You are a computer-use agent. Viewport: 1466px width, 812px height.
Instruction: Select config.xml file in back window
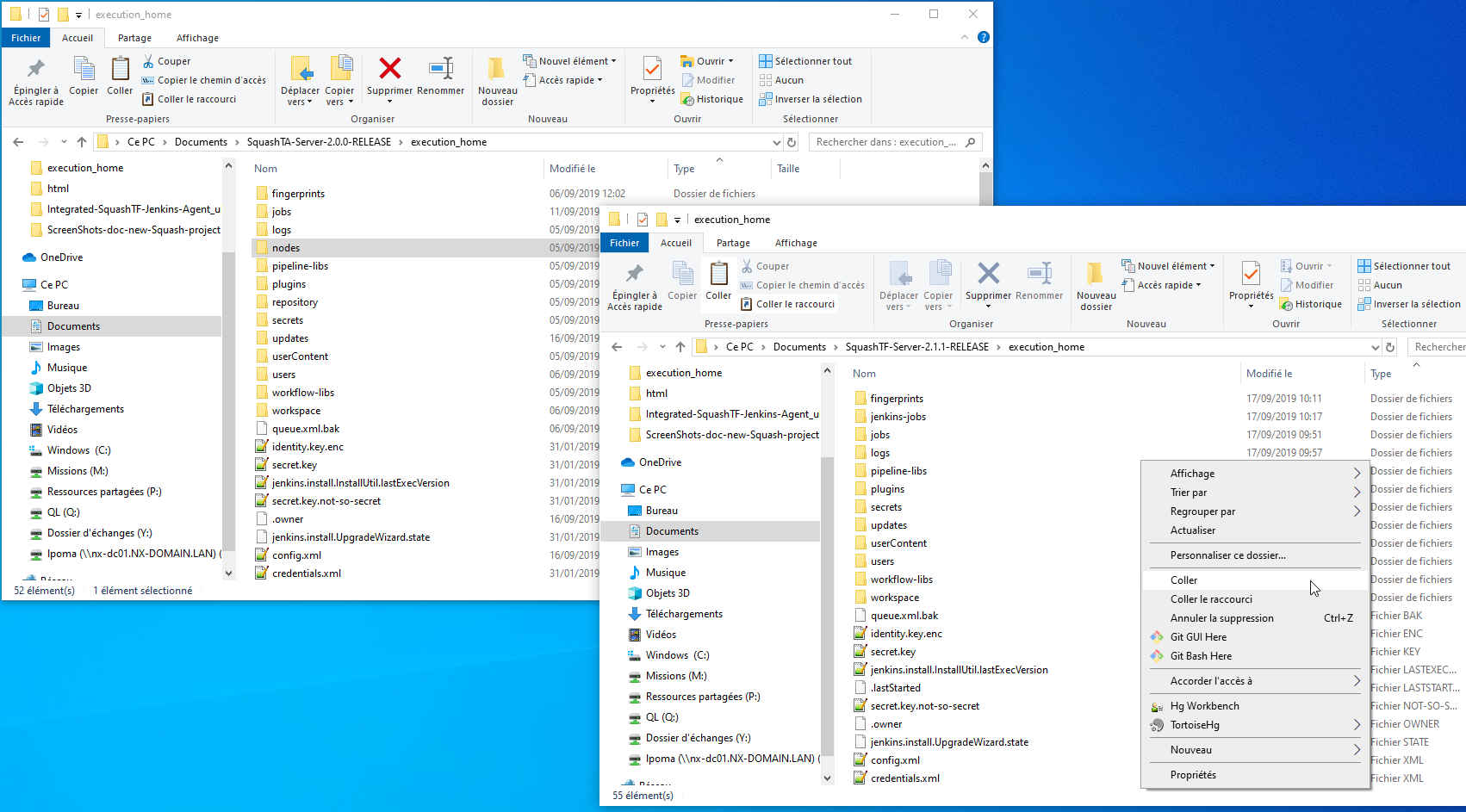tap(296, 555)
